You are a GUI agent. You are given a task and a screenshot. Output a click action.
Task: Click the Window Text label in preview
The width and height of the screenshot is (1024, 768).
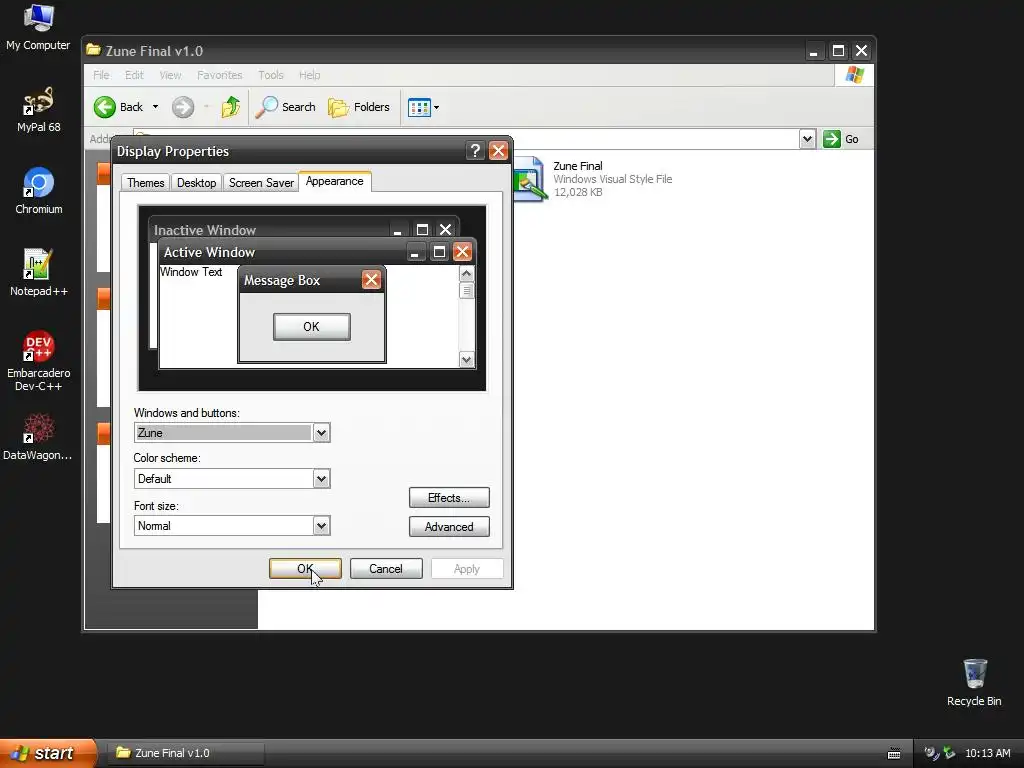point(191,272)
